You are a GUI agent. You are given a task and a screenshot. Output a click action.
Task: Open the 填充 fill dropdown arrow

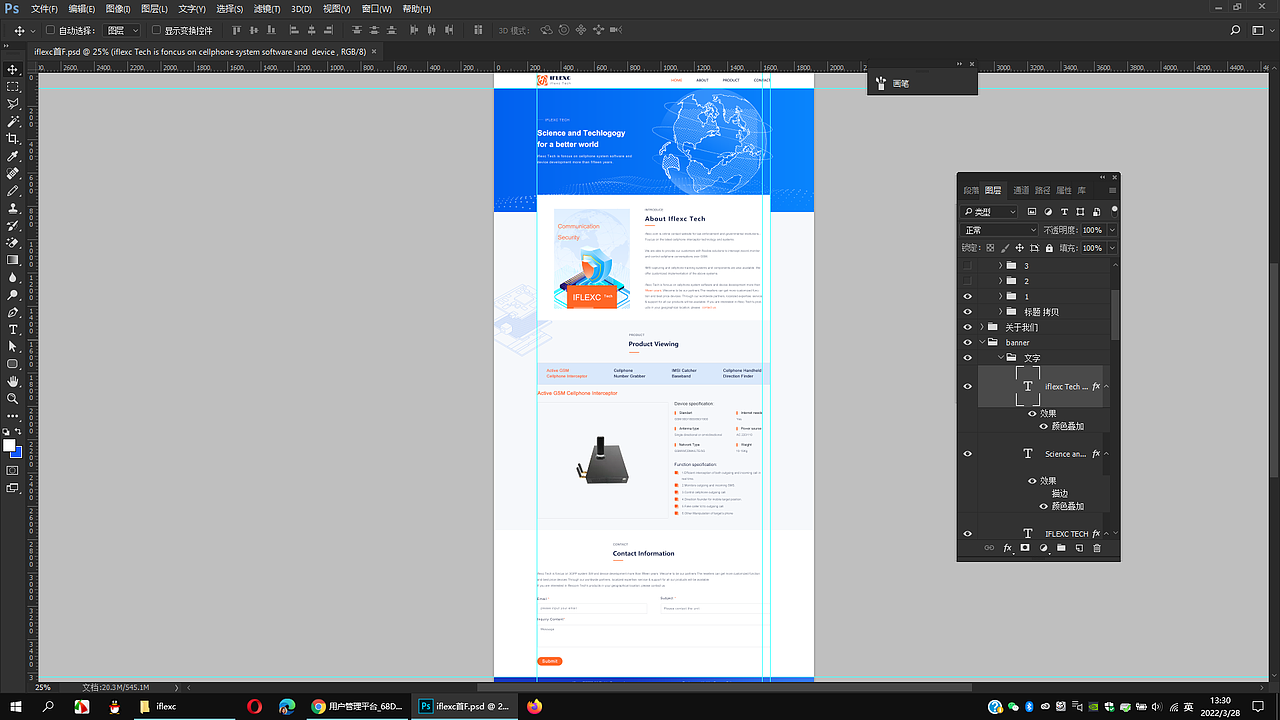tap(1112, 248)
